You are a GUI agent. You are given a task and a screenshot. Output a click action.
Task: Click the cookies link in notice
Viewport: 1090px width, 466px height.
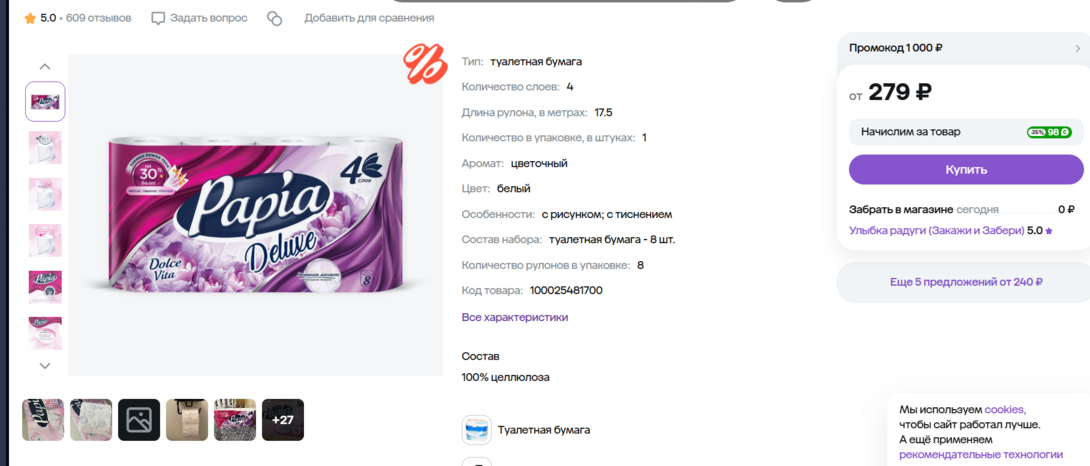click(1004, 409)
